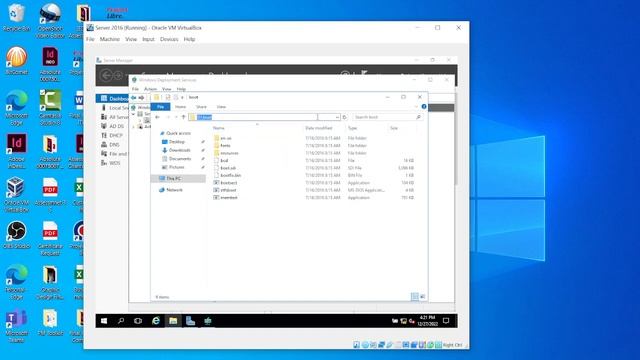
Task: Select Quick access in navigation pane
Action: (x=176, y=133)
